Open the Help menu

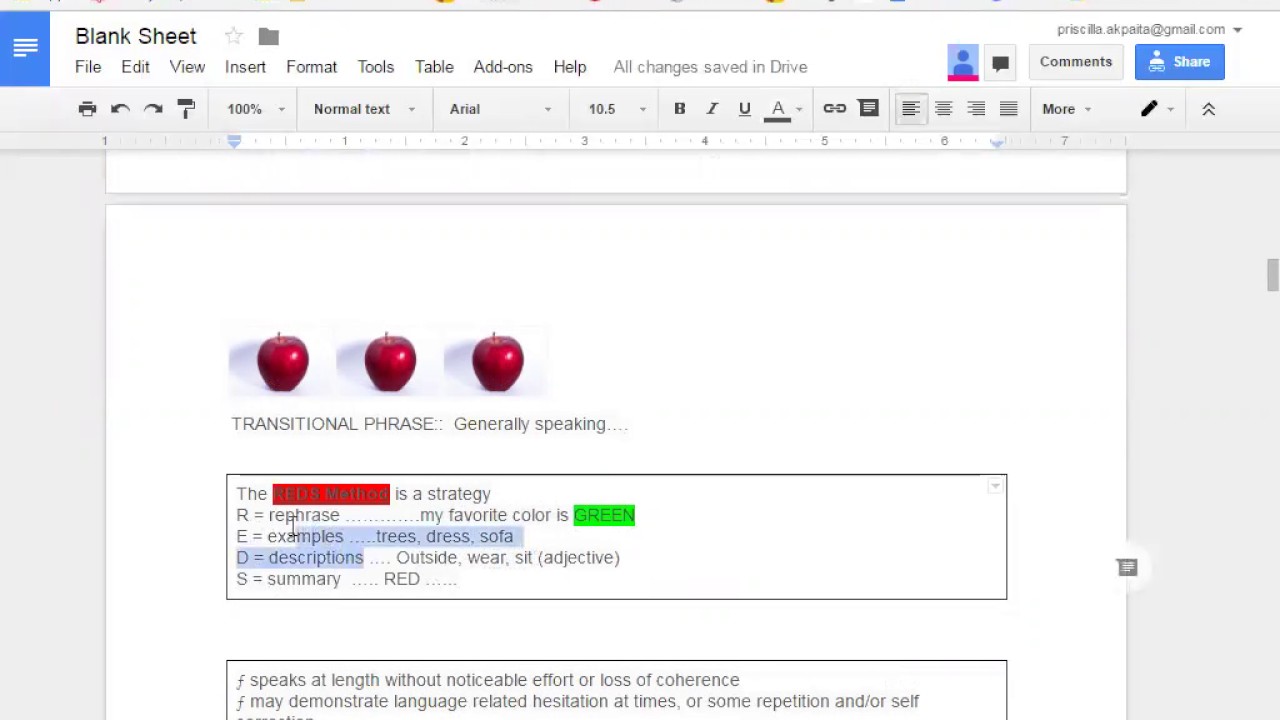point(570,67)
